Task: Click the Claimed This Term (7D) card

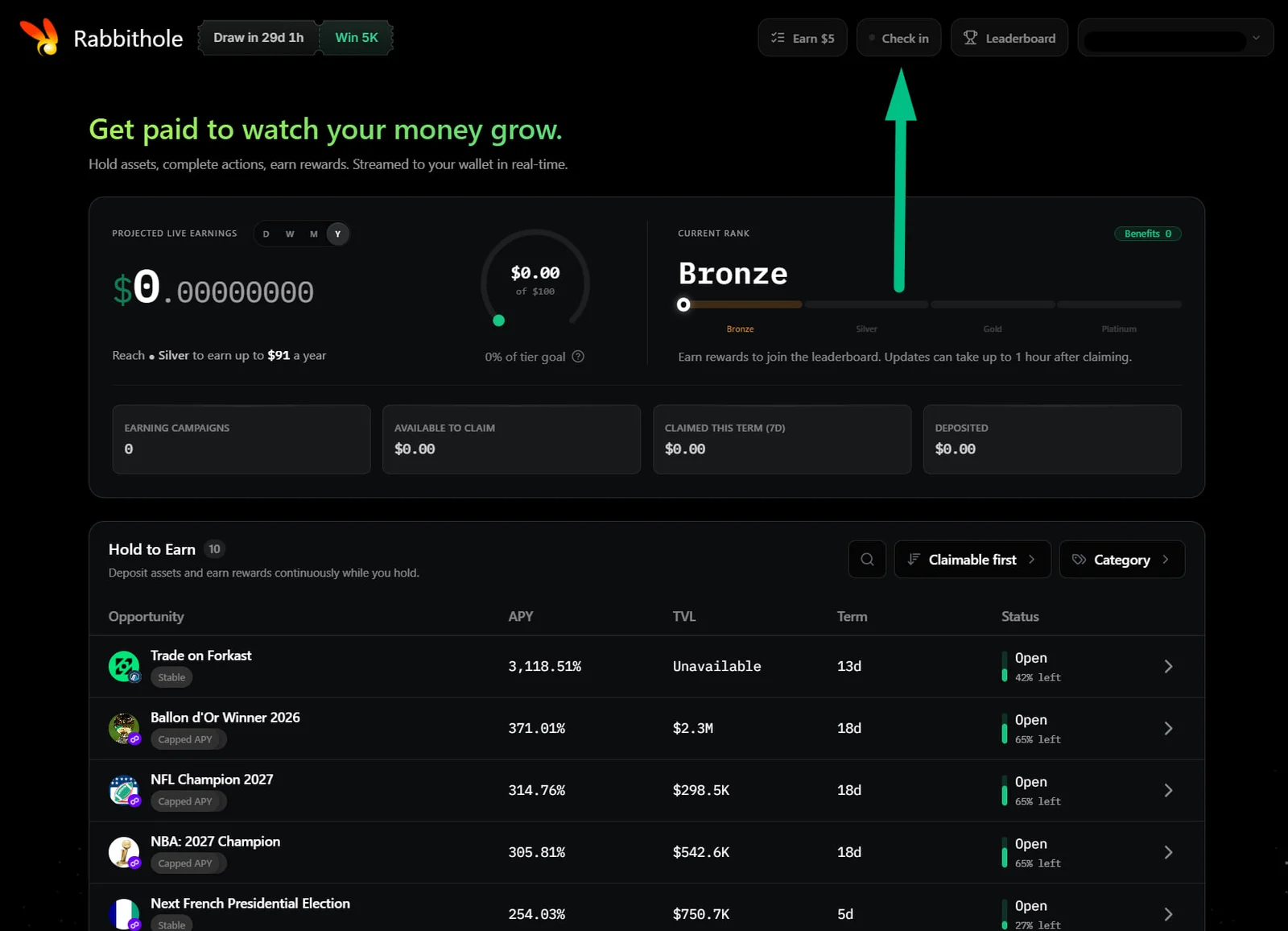Action: [782, 439]
